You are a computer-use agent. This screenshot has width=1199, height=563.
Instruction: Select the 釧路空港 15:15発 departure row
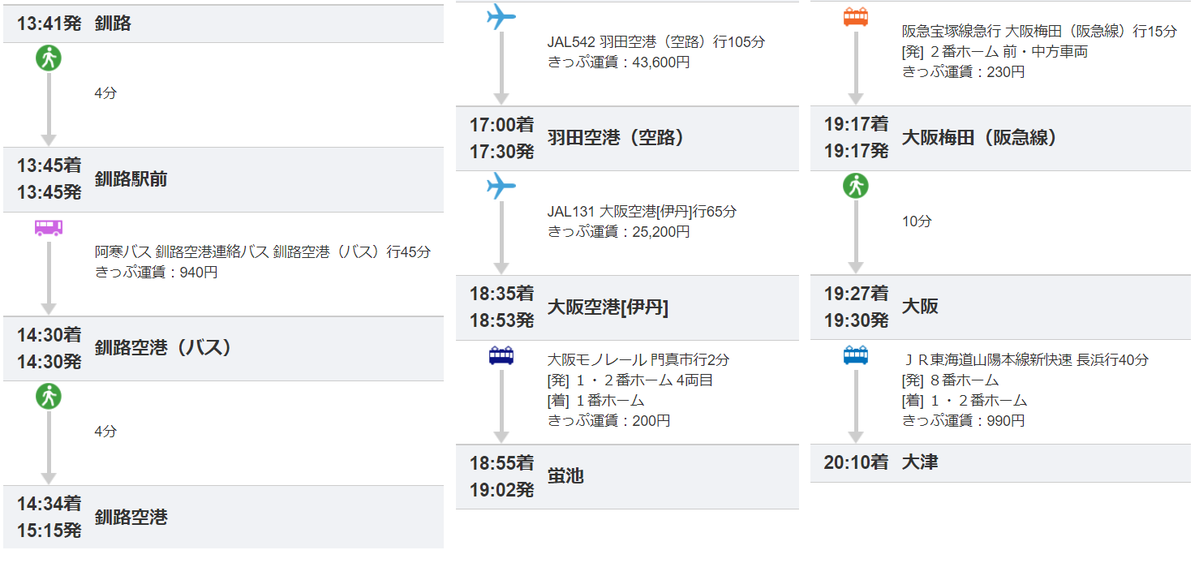tap(223, 518)
